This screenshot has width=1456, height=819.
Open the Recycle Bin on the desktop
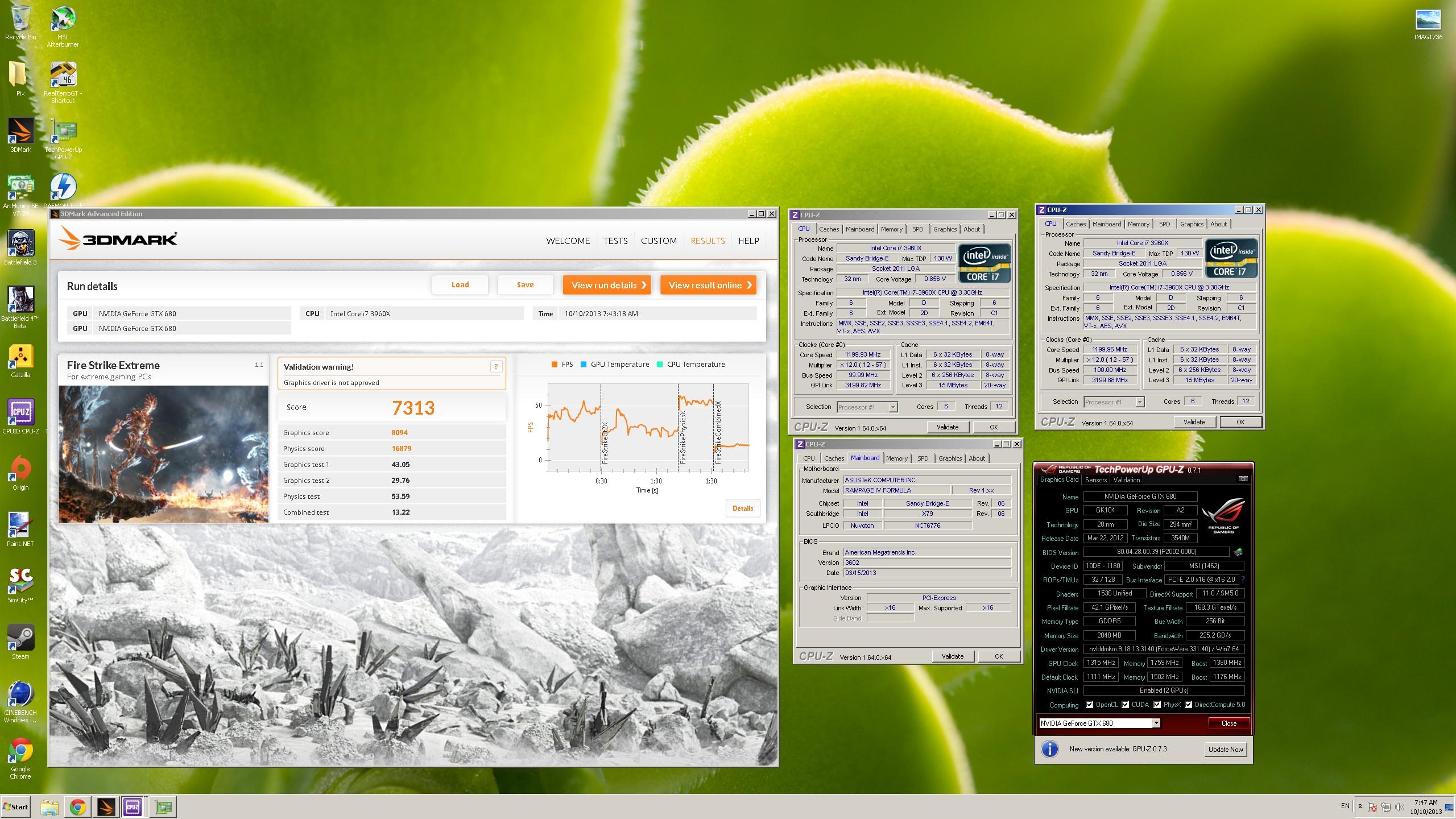[20, 23]
